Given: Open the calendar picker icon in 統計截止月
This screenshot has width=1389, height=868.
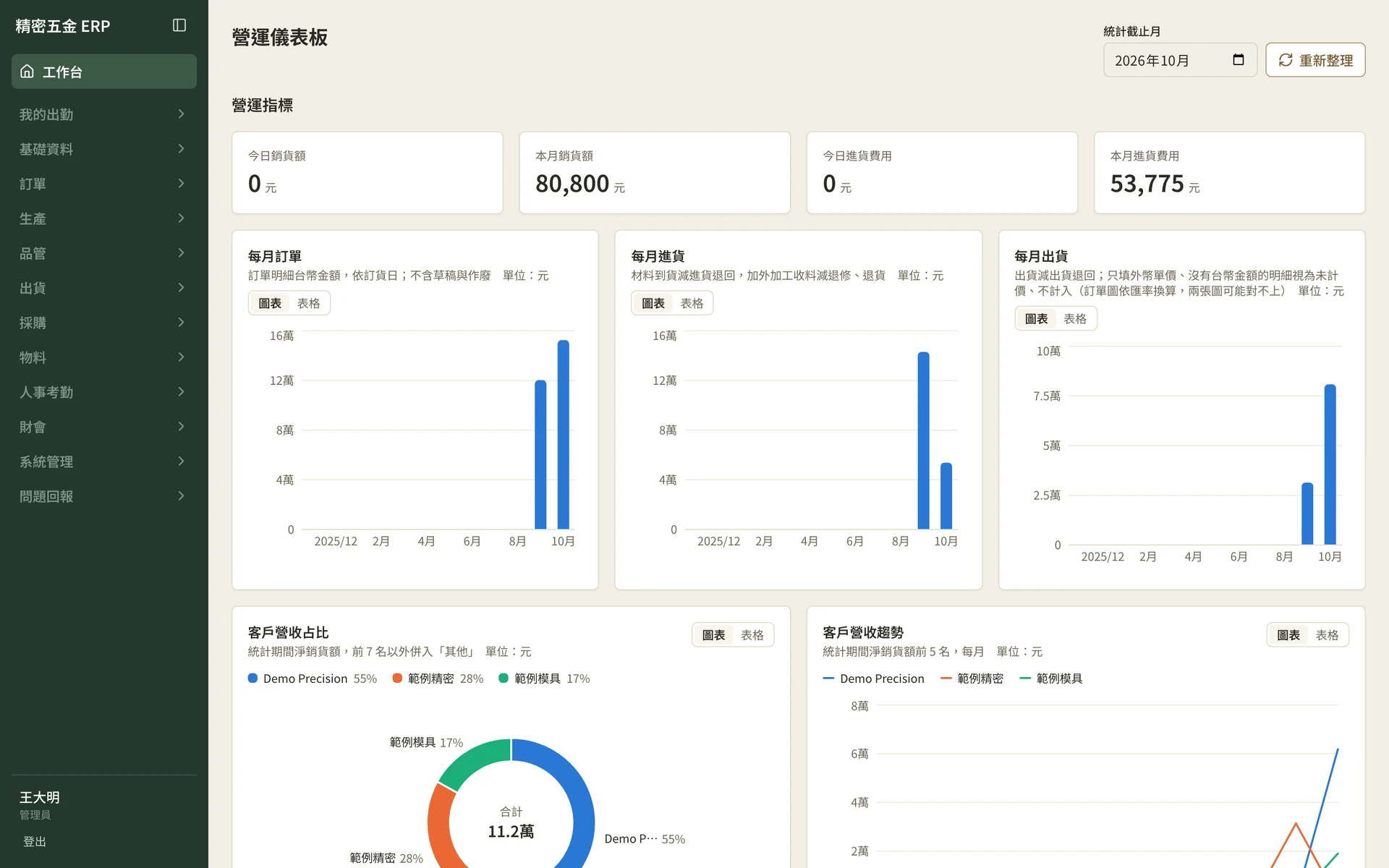Looking at the screenshot, I should (x=1239, y=60).
